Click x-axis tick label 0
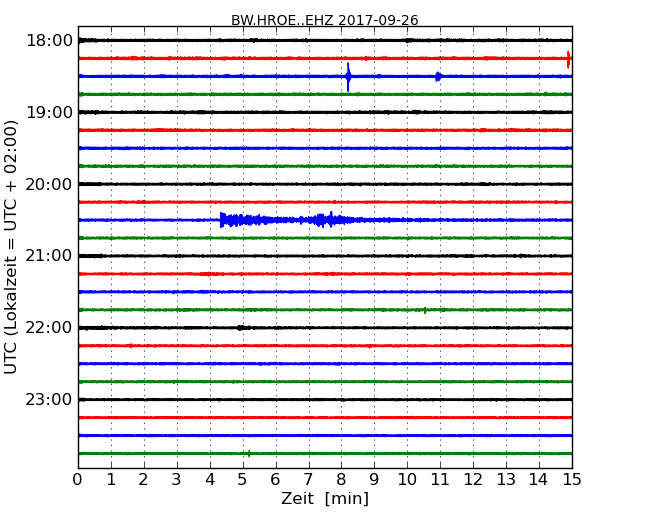The width and height of the screenshot is (650, 520). pyautogui.click(x=78, y=480)
